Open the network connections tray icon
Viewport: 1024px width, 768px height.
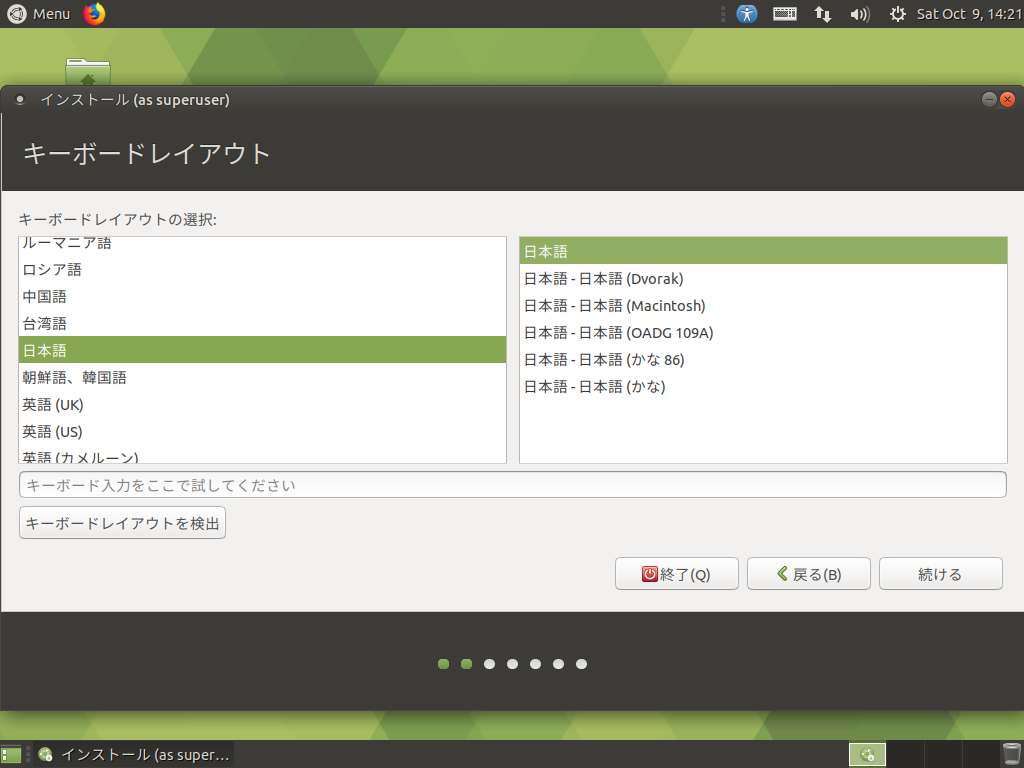(823, 14)
